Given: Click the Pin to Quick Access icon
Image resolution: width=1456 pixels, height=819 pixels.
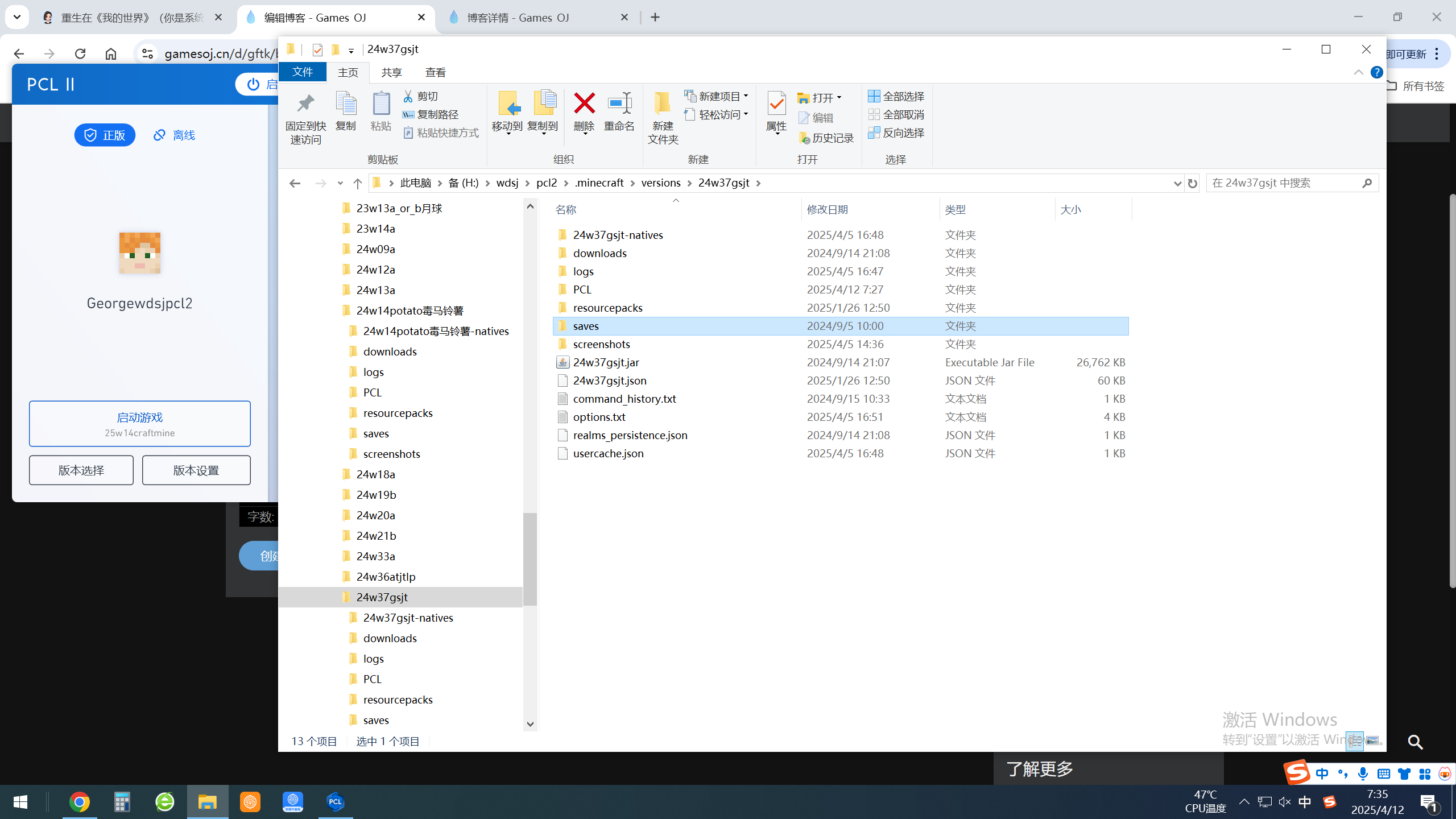Looking at the screenshot, I should point(305,104).
